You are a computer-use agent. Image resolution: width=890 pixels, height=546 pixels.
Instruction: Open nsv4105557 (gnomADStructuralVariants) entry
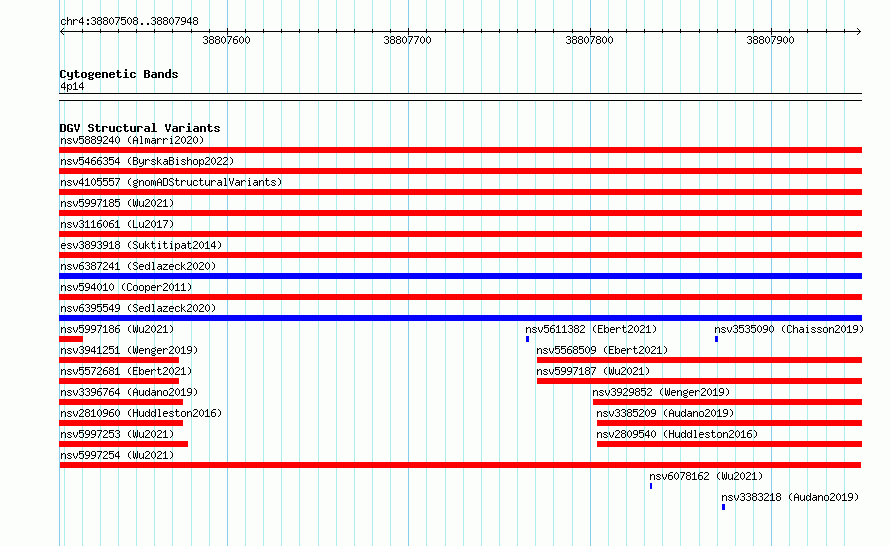click(x=171, y=182)
